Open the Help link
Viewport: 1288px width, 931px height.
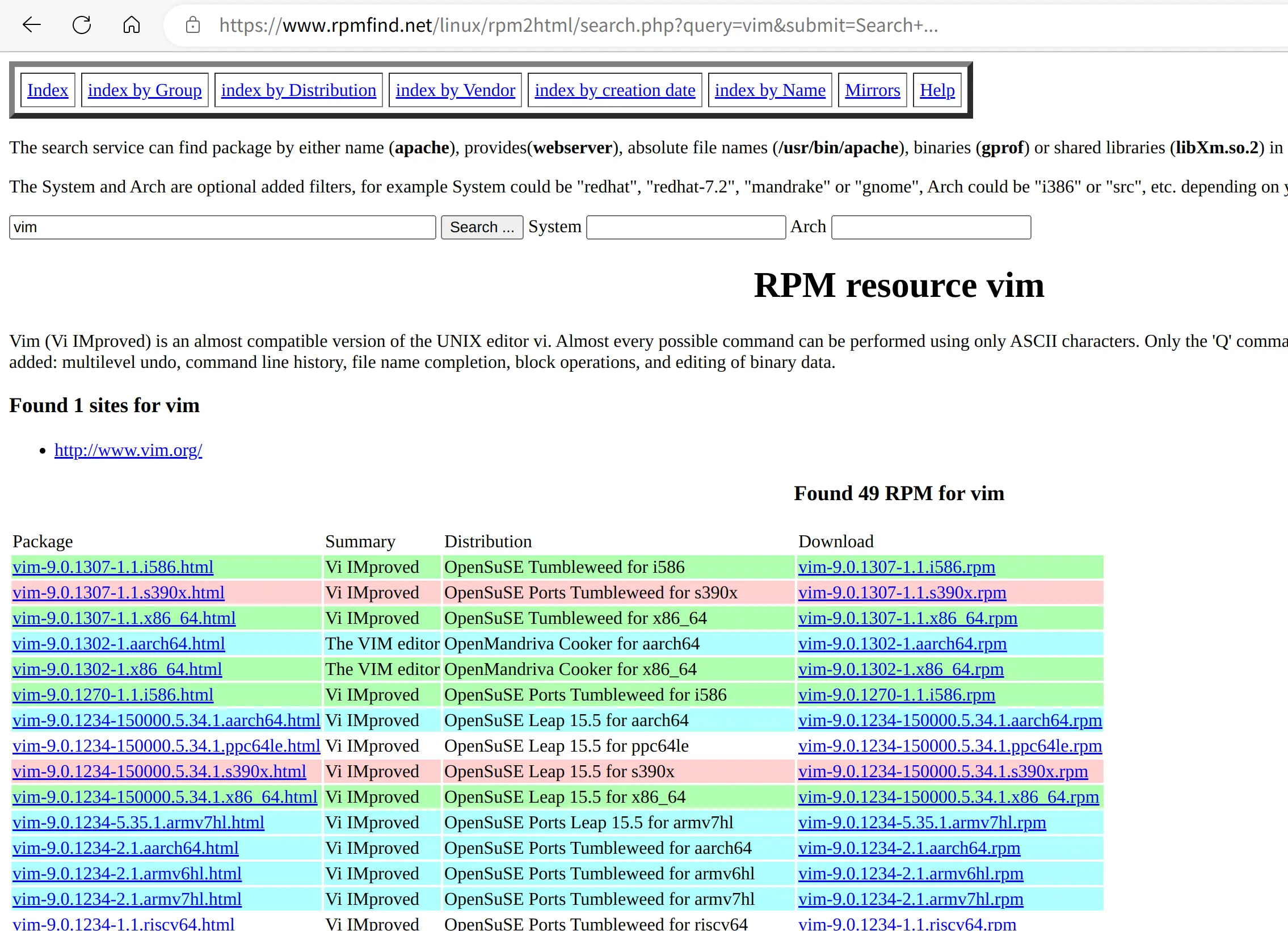pyautogui.click(x=937, y=90)
